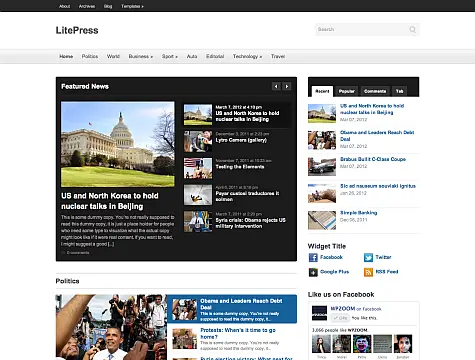Open Politics navigation item
The height and width of the screenshot is (360, 475).
90,56
